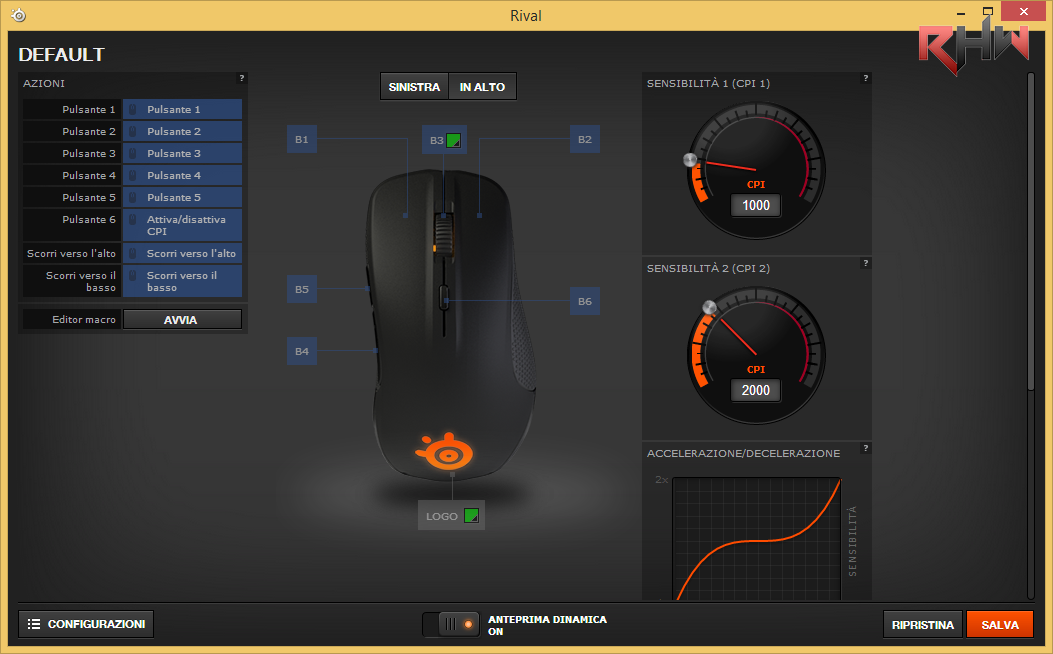Click the CPI 1 dial knob
Viewport: 1053px width, 654px height.
click(x=690, y=160)
